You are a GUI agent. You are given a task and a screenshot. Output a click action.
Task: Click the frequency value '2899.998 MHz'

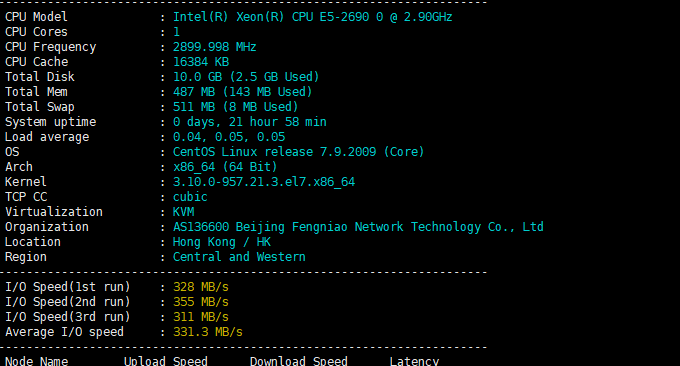pyautogui.click(x=214, y=47)
